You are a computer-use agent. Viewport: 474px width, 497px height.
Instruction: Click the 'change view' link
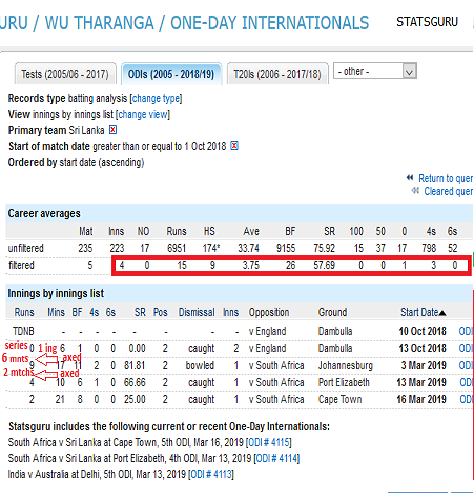point(143,114)
